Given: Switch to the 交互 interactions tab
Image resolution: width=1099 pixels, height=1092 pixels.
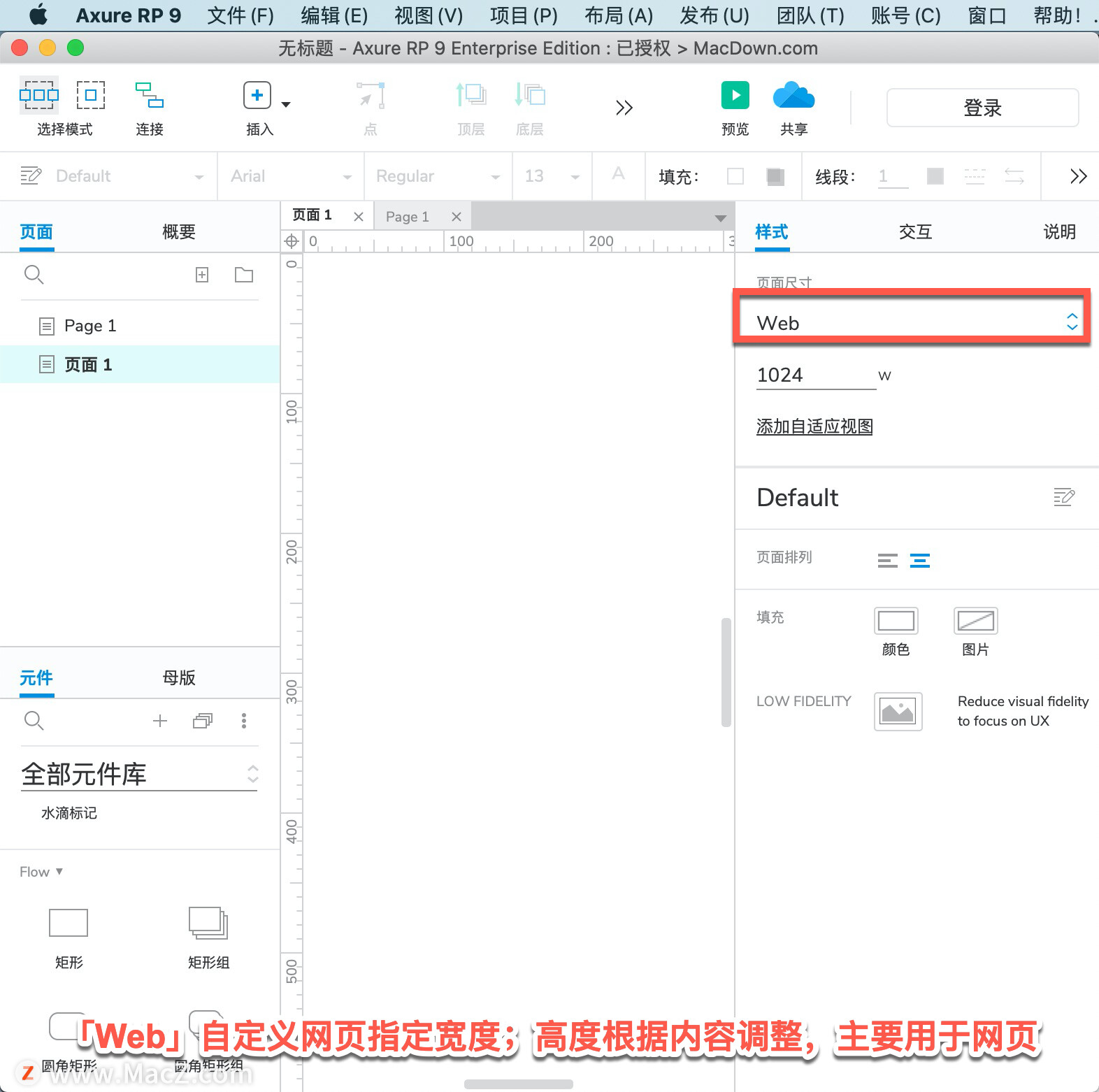Looking at the screenshot, I should point(915,232).
